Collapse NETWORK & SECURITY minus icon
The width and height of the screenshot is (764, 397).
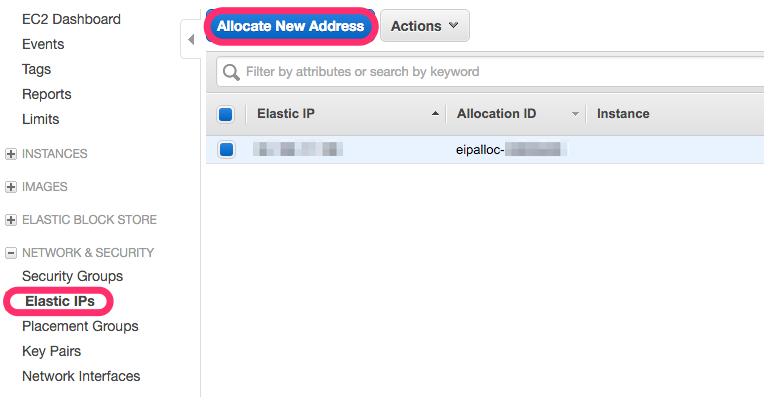[10, 253]
